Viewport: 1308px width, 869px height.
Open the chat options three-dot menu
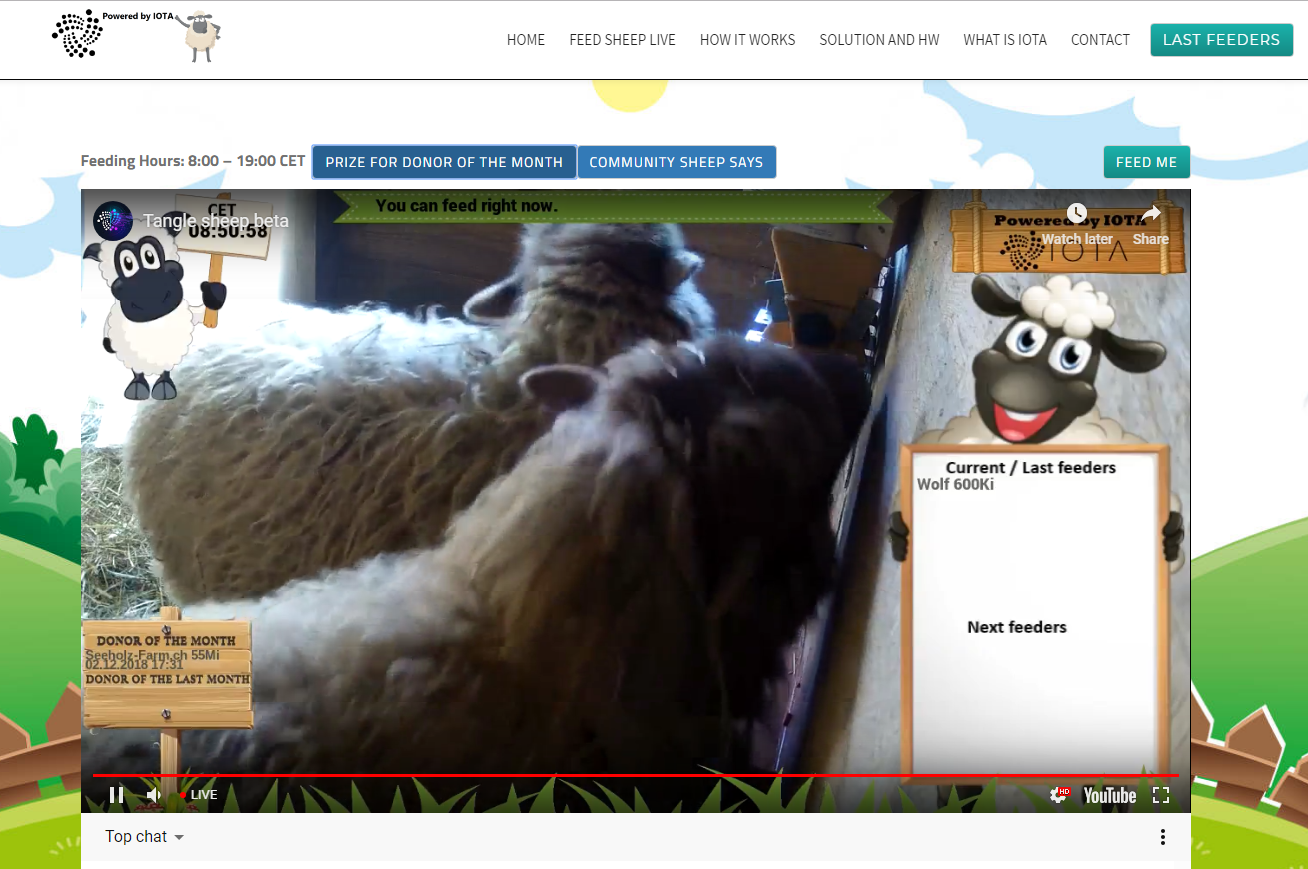tap(1162, 837)
